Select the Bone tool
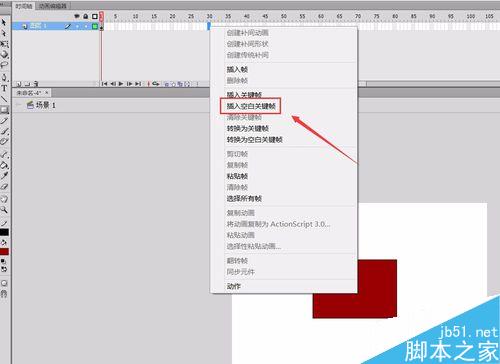This screenshot has width=500, height=364. click(4, 154)
